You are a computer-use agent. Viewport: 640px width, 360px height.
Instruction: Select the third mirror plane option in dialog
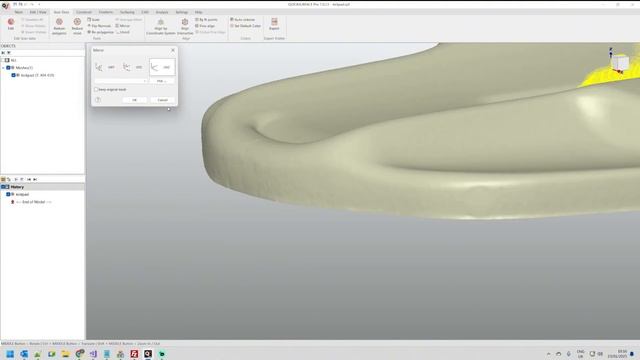click(162, 67)
